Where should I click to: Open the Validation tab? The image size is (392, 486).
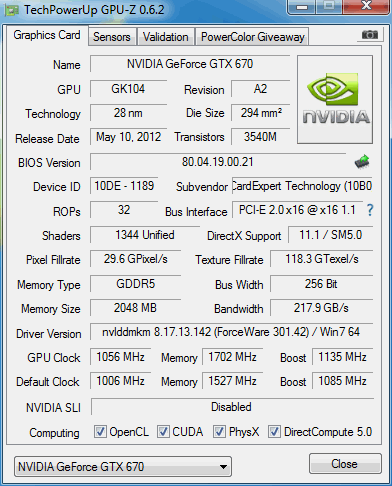166,37
